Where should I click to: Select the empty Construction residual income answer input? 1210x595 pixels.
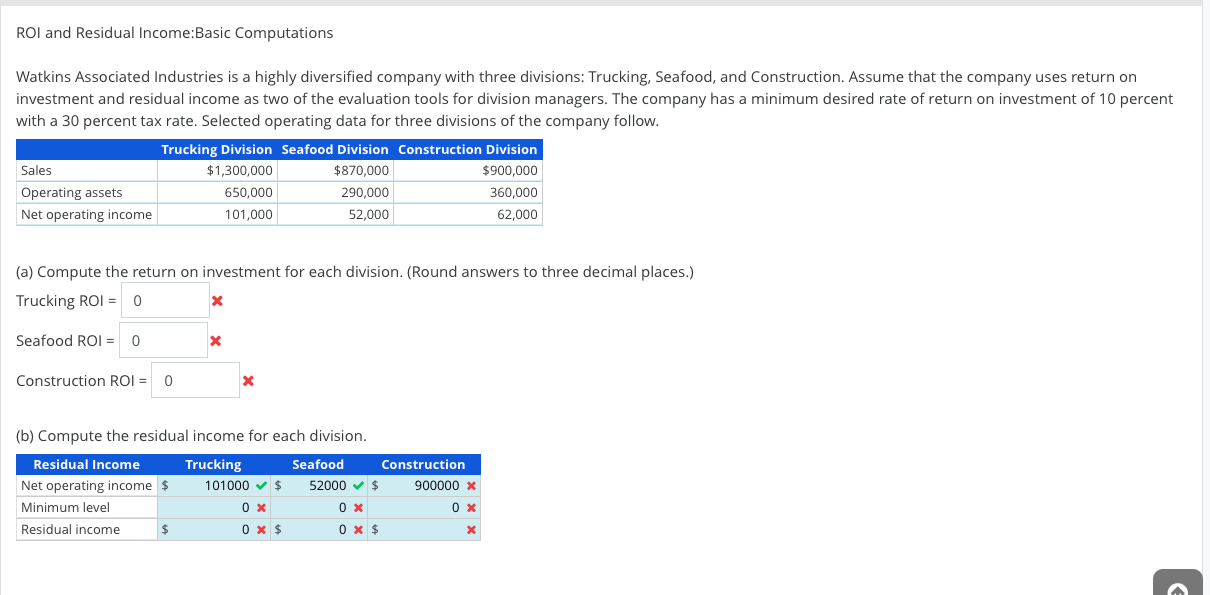click(x=423, y=530)
